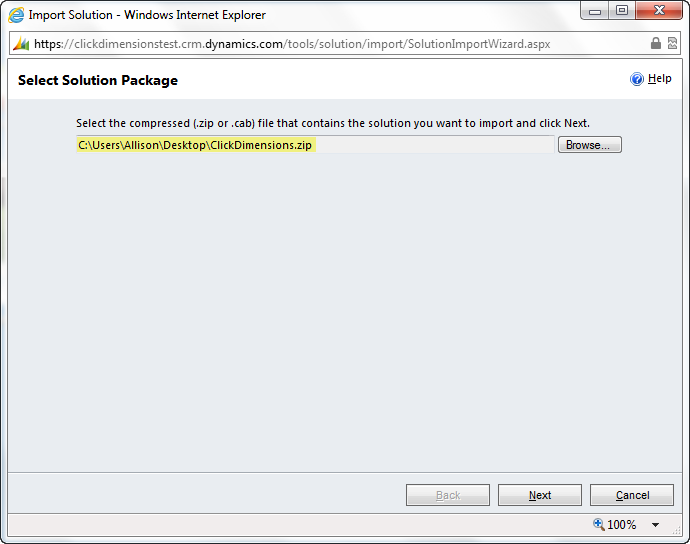The width and height of the screenshot is (690, 544).
Task: Click the security lock icon in address bar
Action: [656, 44]
